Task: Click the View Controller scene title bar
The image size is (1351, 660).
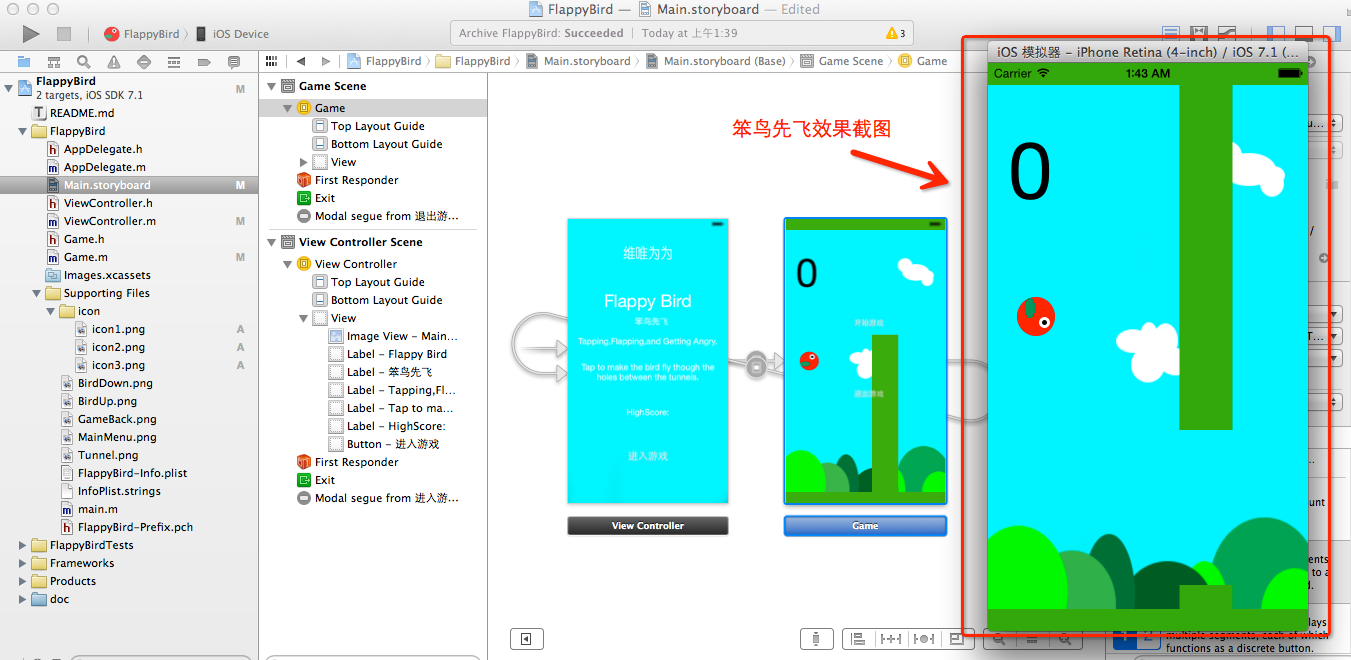Action: 648,525
